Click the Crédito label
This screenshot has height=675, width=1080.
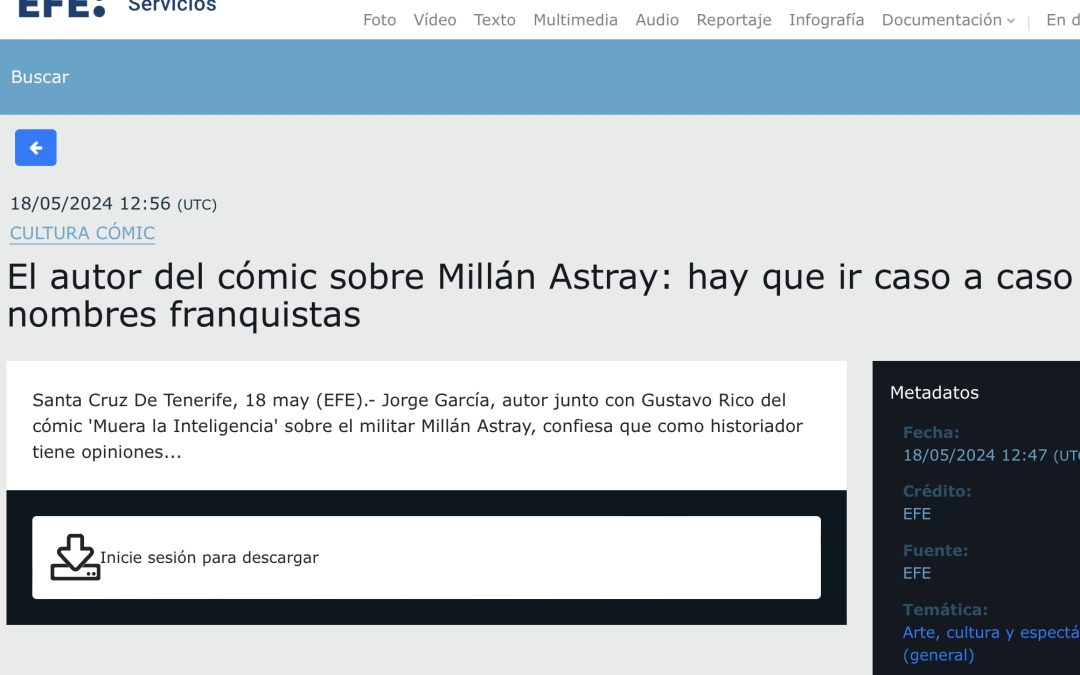(x=937, y=491)
